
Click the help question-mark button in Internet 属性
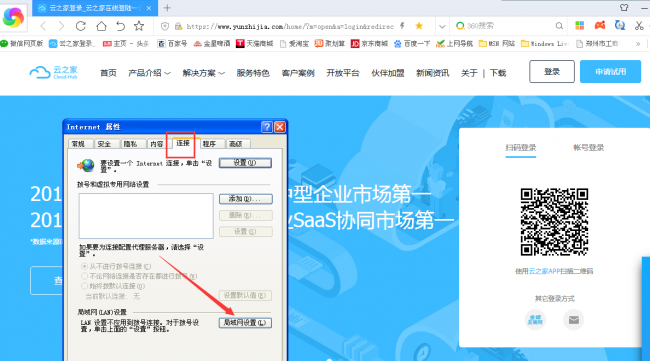(x=267, y=127)
